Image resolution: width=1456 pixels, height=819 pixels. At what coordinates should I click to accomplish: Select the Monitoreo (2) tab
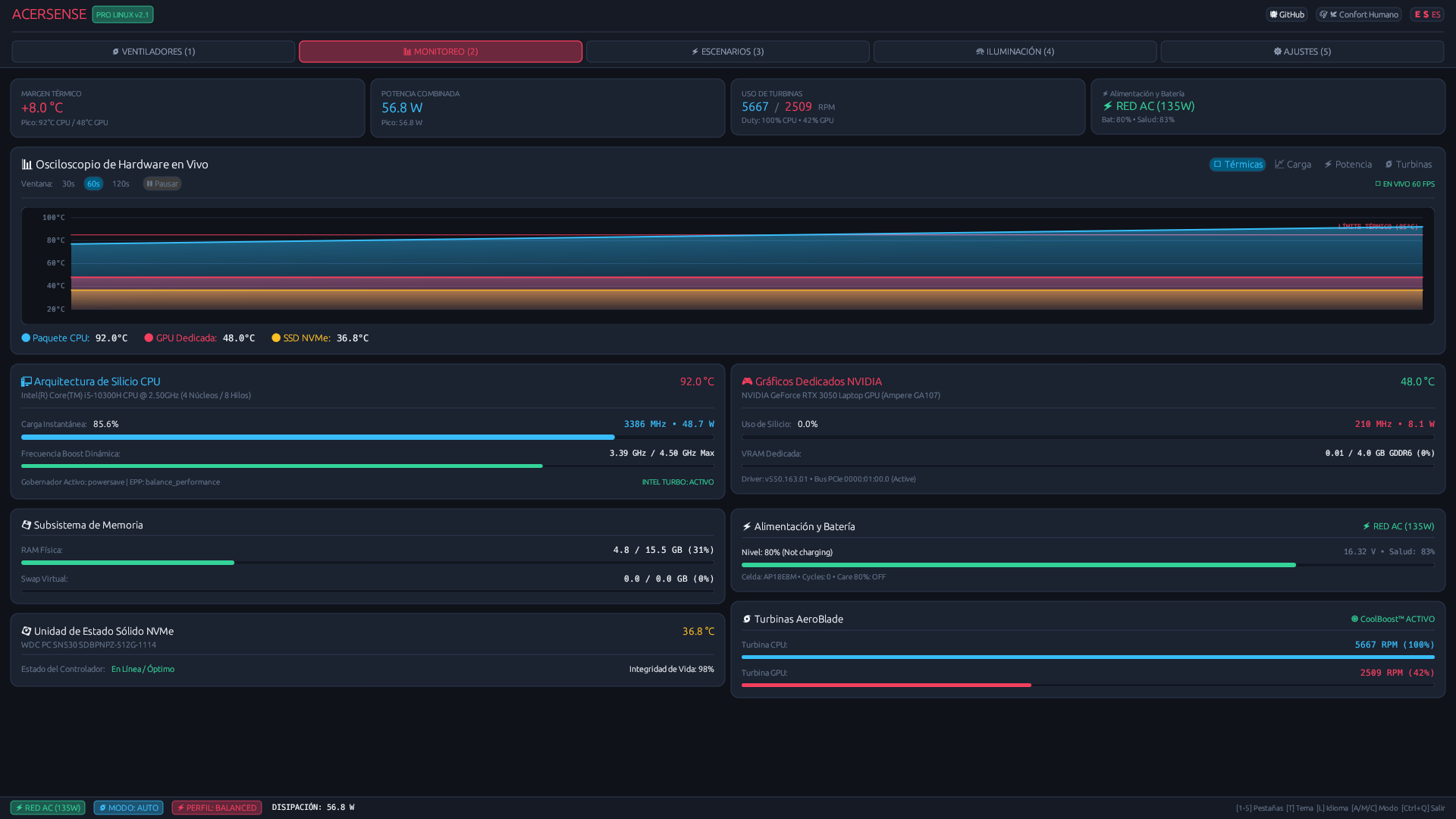pyautogui.click(x=441, y=52)
